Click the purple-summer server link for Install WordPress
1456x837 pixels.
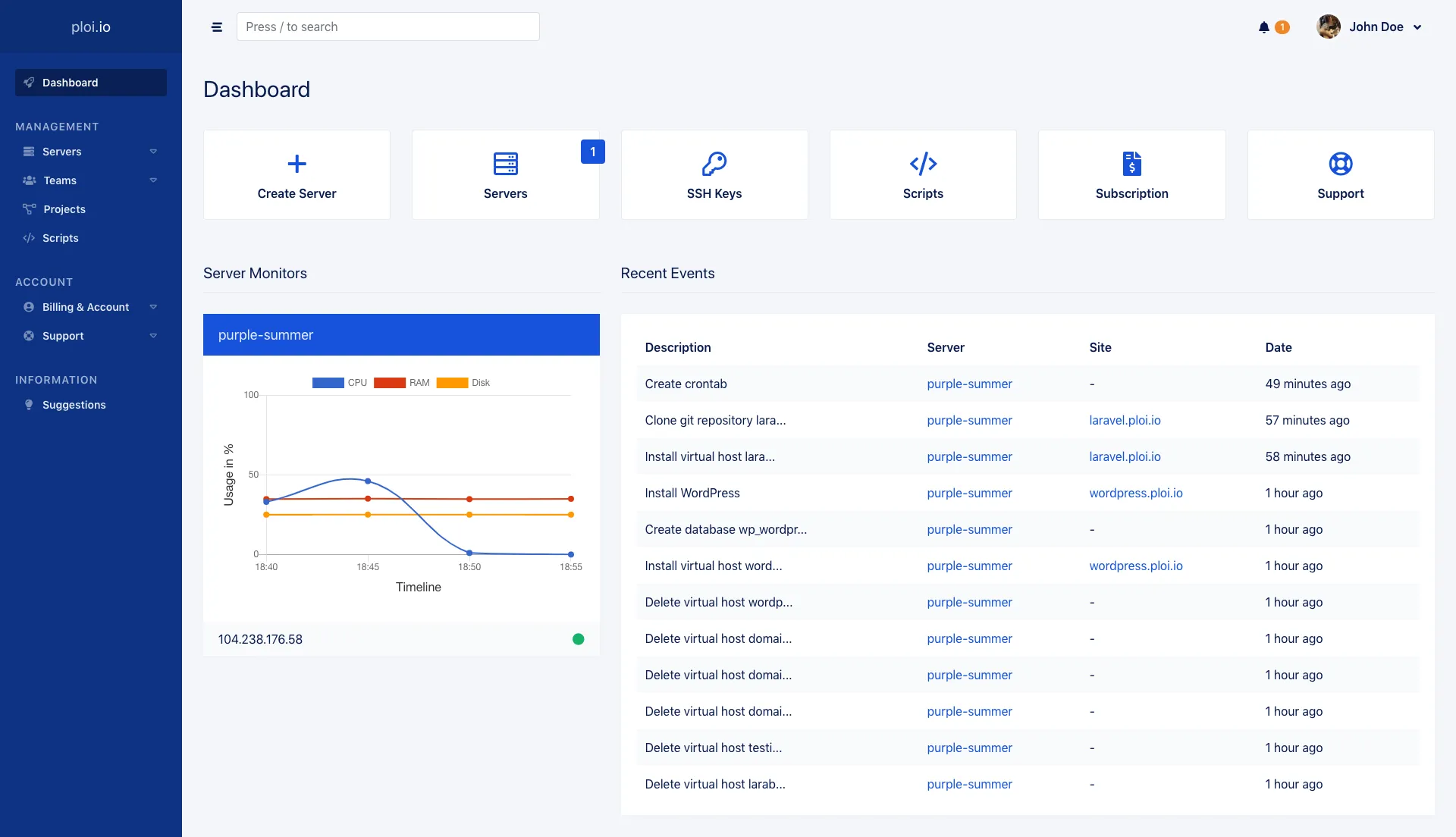point(969,493)
